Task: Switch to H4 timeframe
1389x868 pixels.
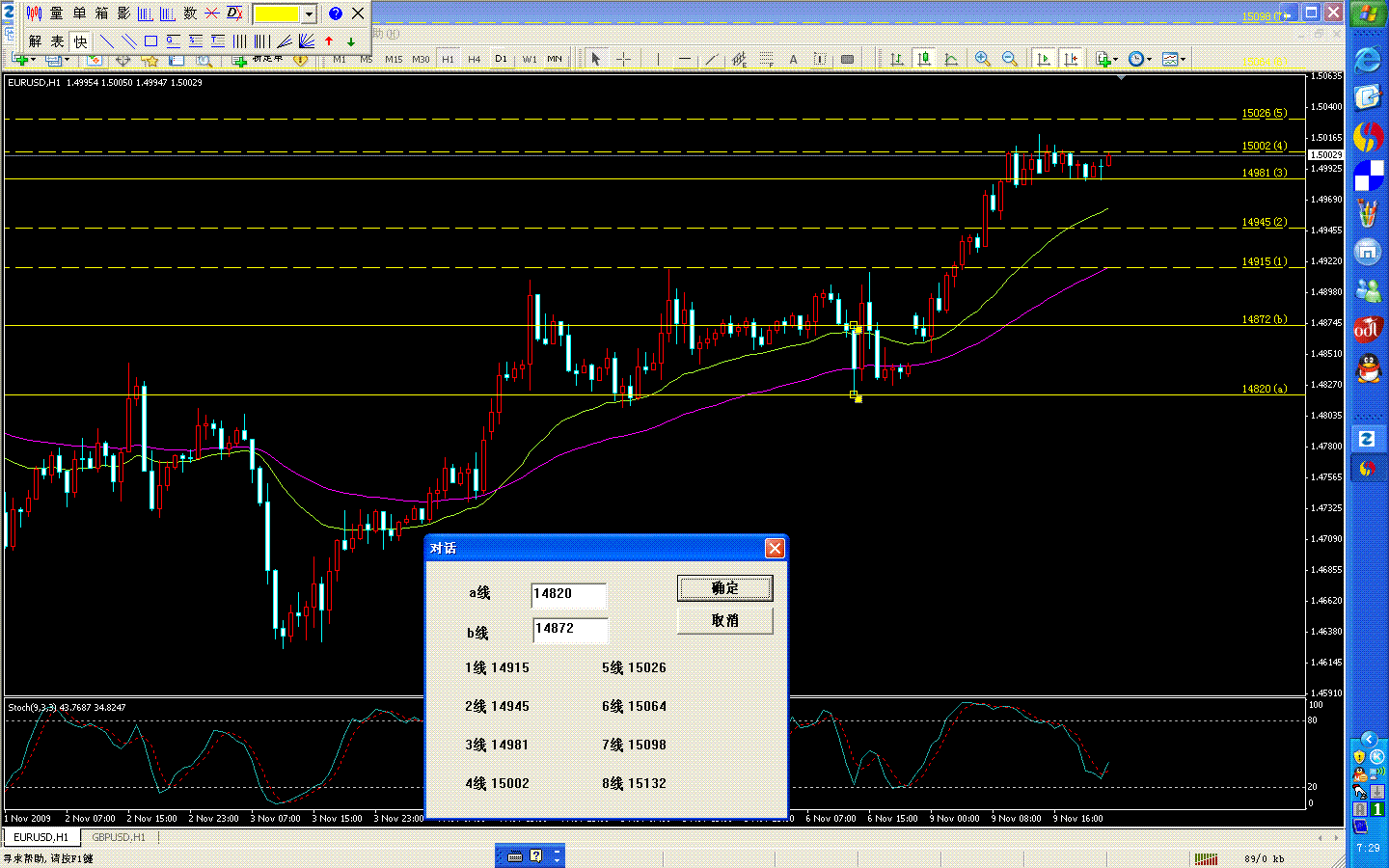Action: [474, 60]
